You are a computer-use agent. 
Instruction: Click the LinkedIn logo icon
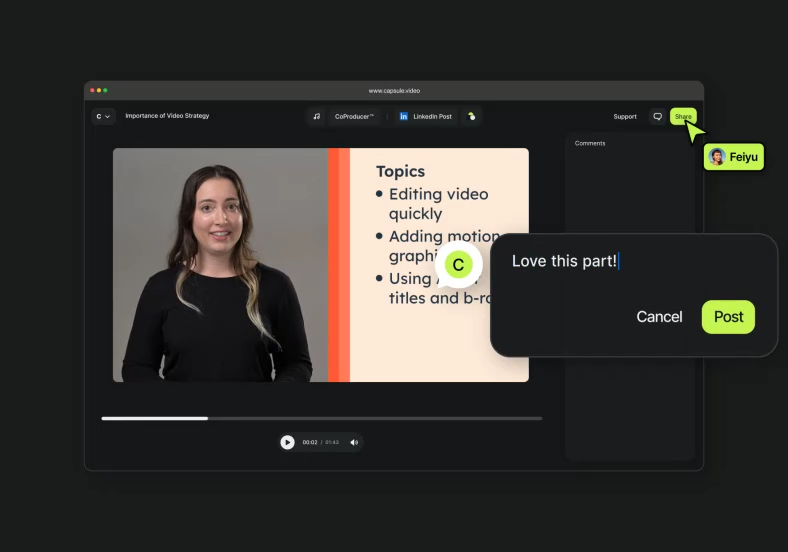pyautogui.click(x=404, y=117)
